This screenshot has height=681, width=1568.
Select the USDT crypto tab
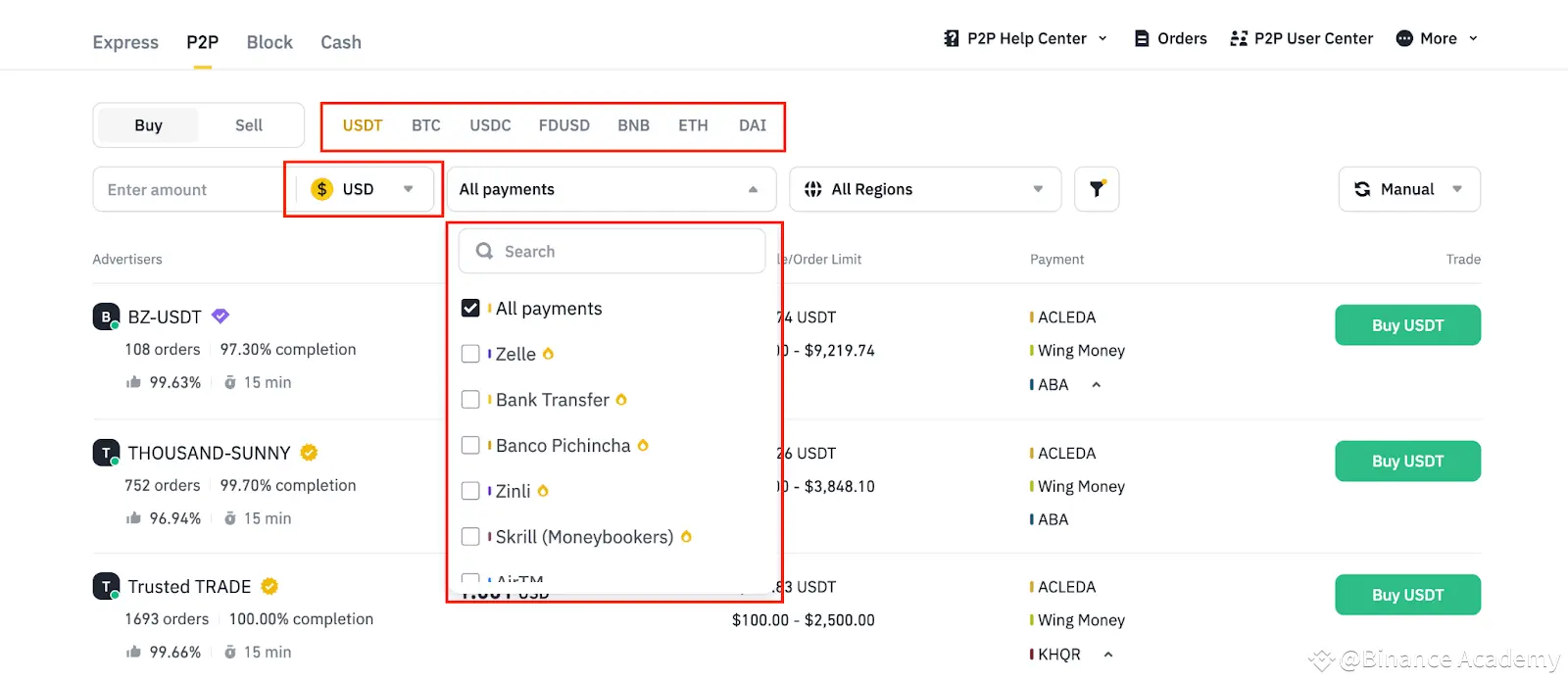click(x=363, y=125)
